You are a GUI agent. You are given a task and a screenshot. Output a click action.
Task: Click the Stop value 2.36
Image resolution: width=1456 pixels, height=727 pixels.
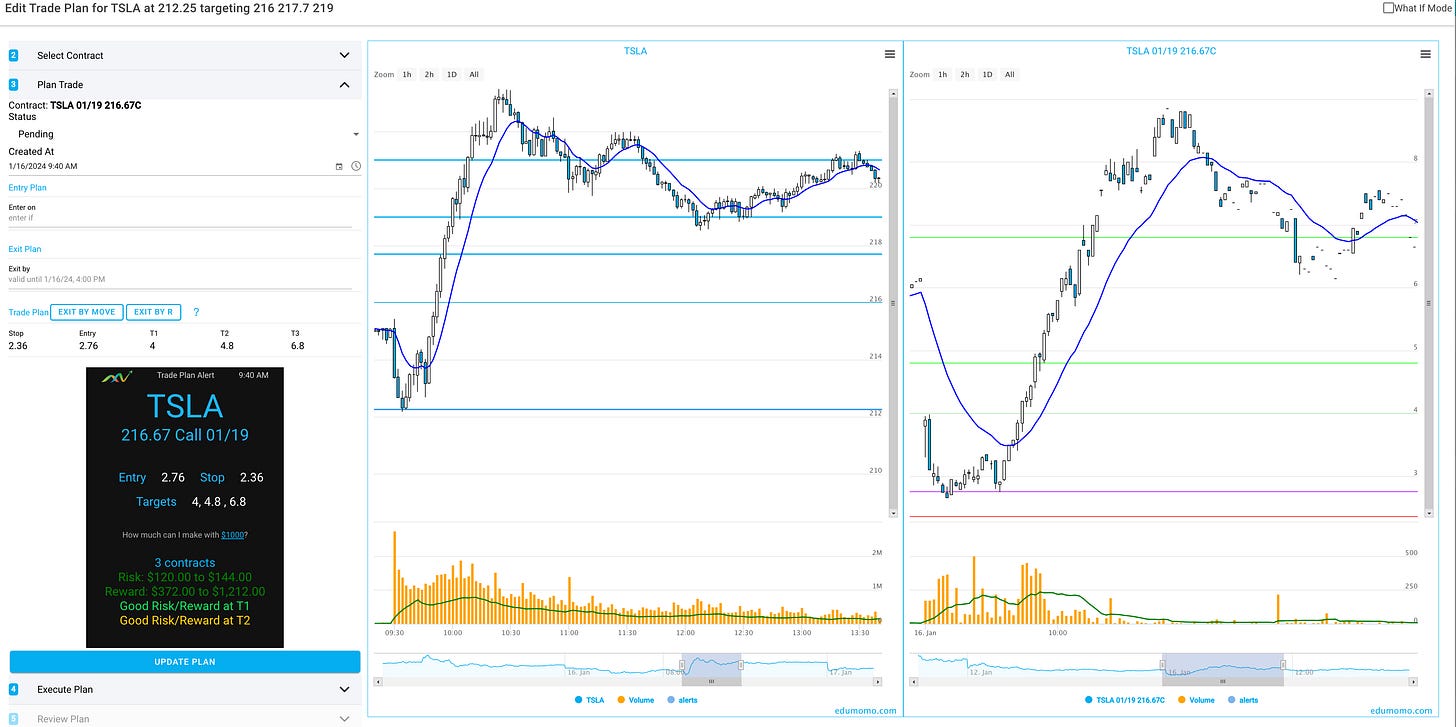coord(18,346)
